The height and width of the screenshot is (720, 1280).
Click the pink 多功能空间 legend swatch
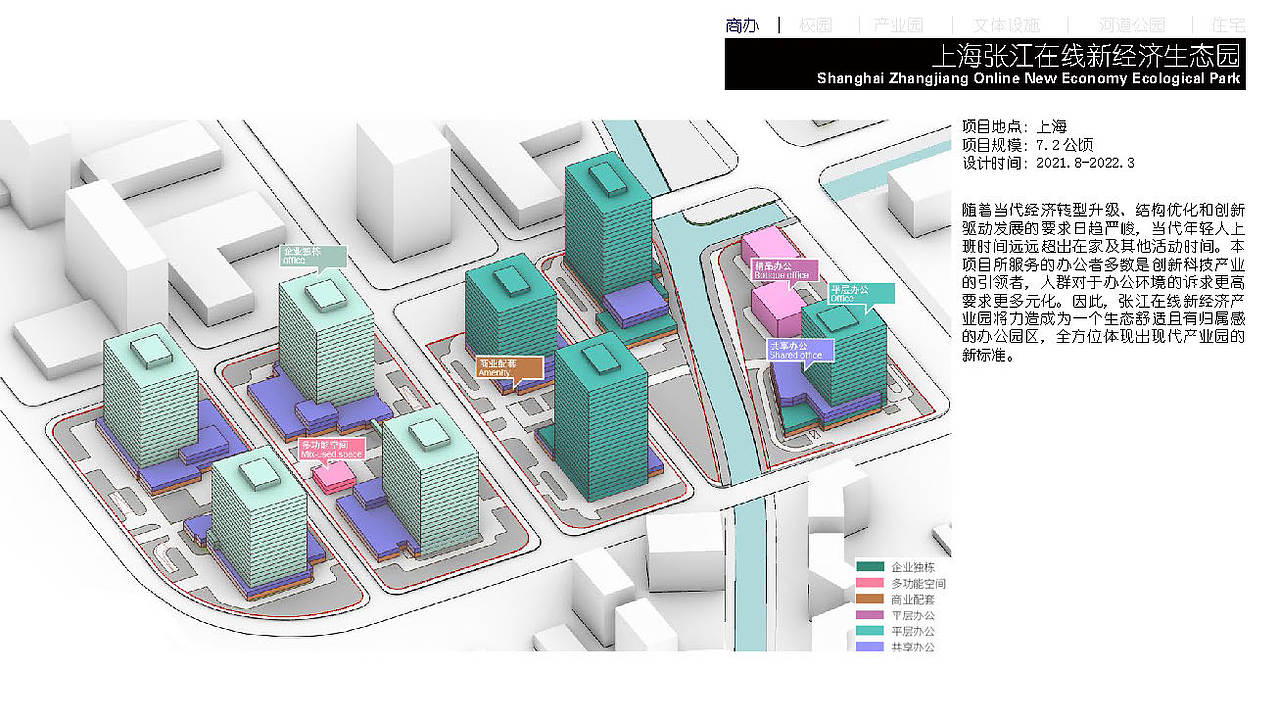(870, 583)
